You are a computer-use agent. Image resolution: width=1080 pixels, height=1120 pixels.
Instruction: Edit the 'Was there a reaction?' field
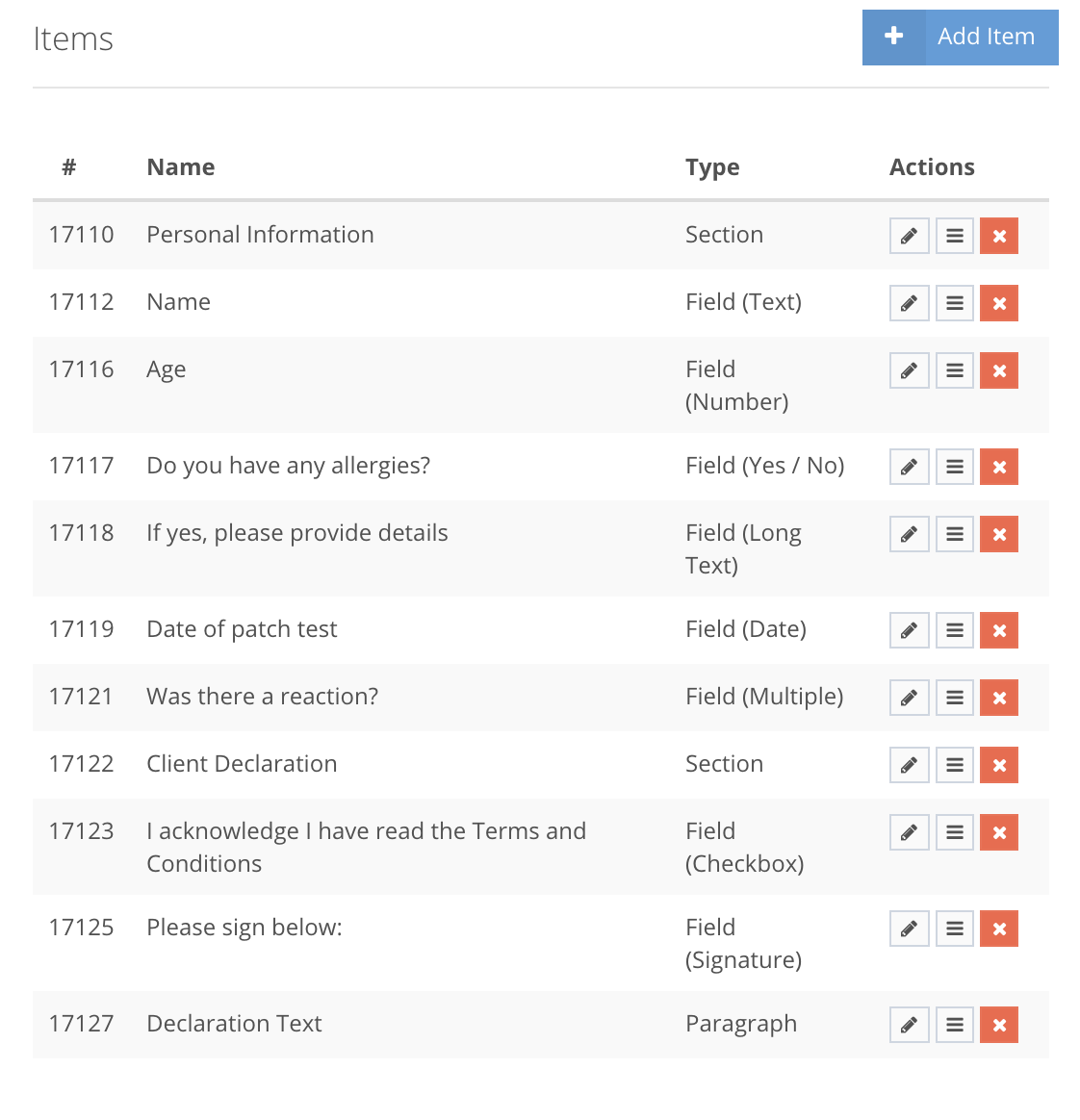click(x=909, y=698)
